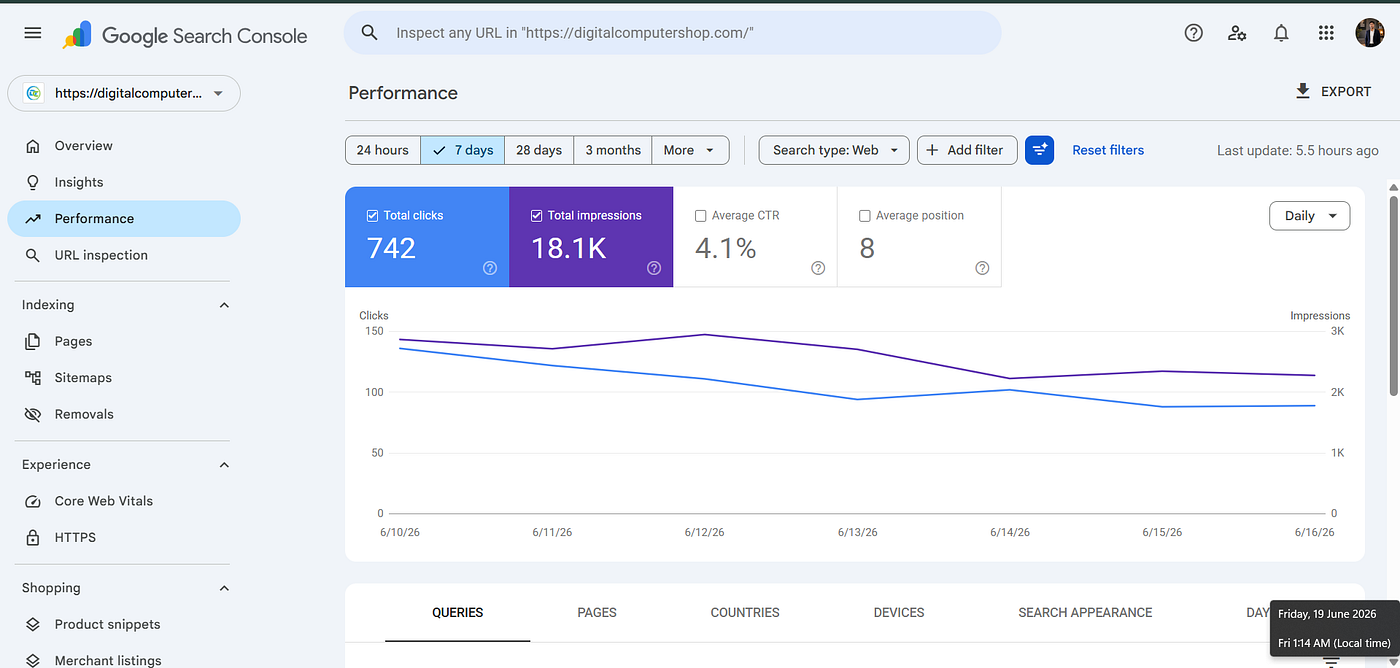
Task: Select the 24 hours date range
Action: 383,150
